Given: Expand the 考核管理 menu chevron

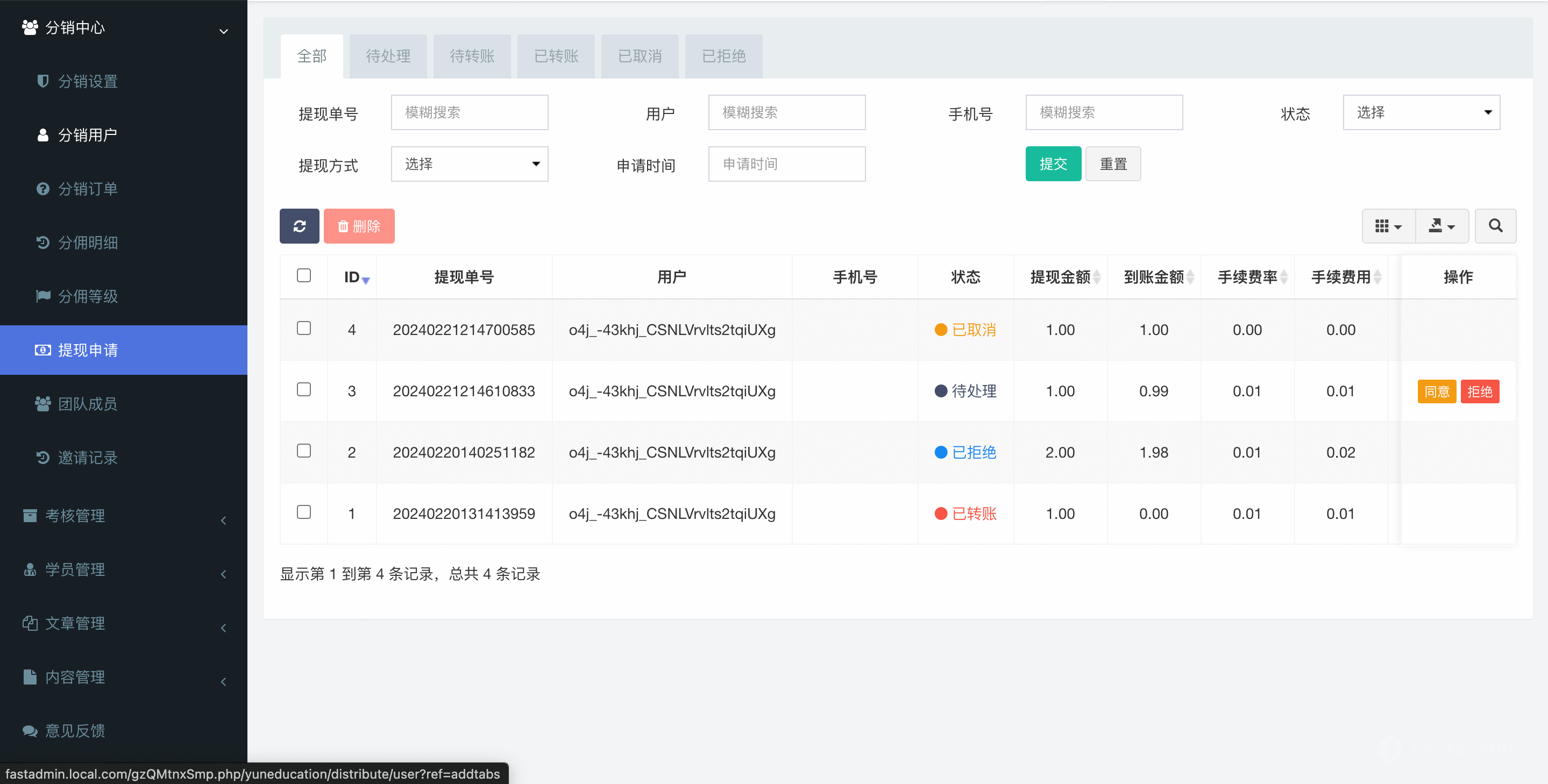Looking at the screenshot, I should pyautogui.click(x=224, y=521).
